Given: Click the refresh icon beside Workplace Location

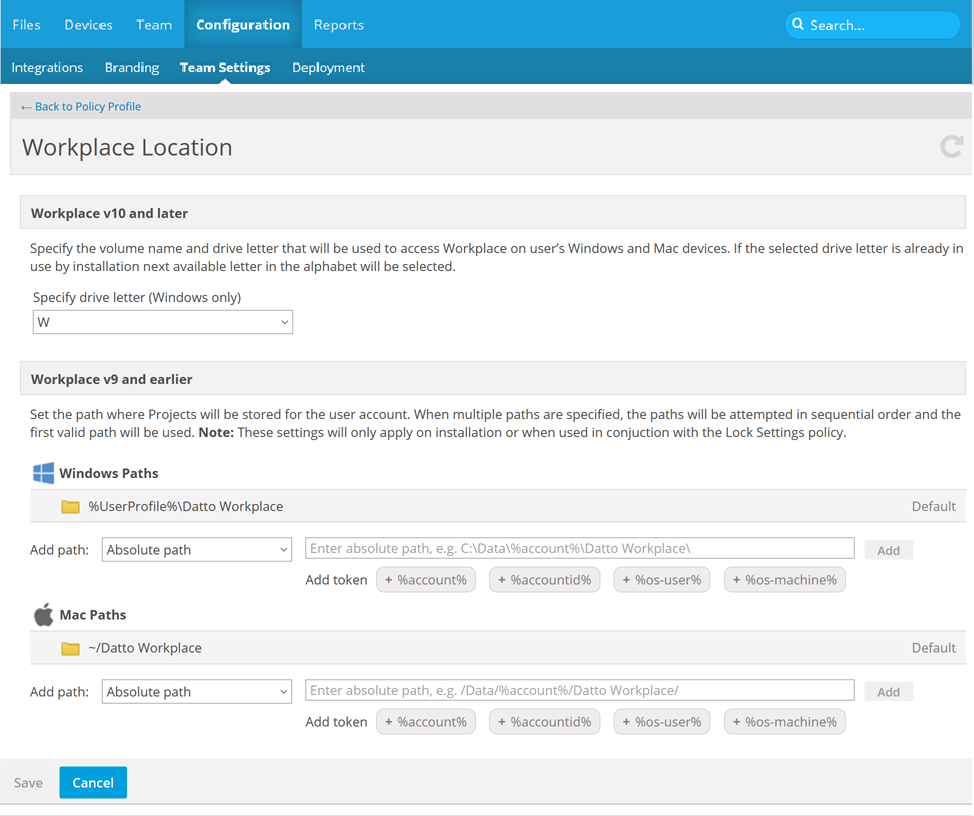Looking at the screenshot, I should (x=950, y=147).
